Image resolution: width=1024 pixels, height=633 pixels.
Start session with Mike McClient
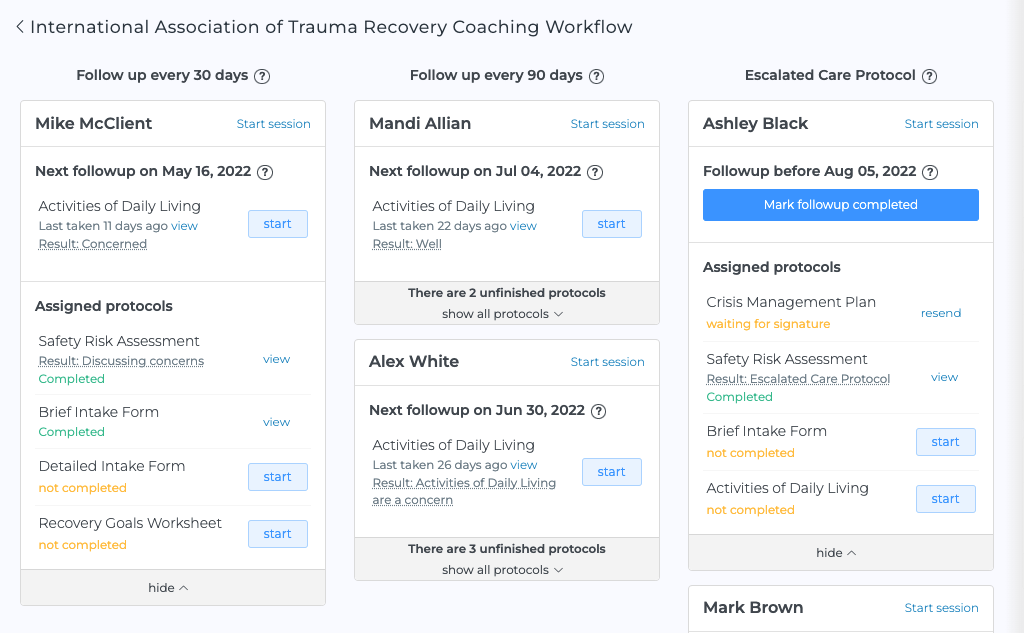(273, 124)
